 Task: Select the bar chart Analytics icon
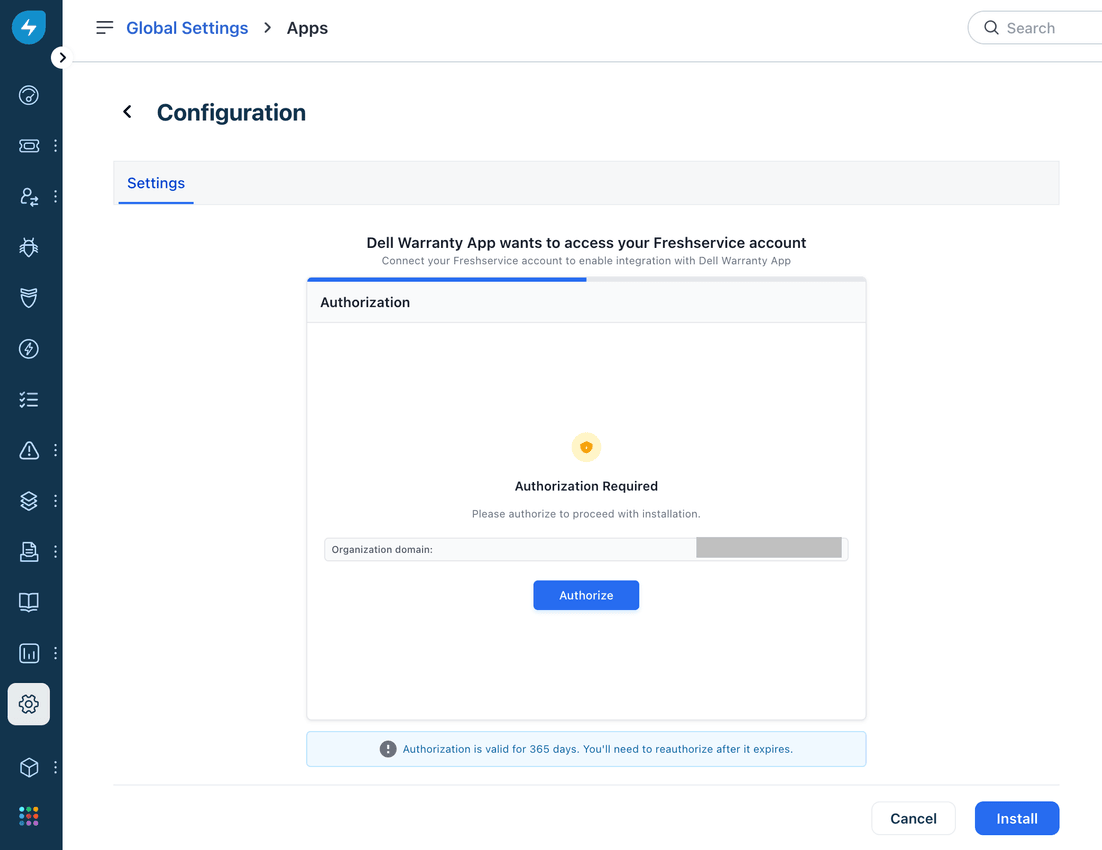tap(28, 652)
